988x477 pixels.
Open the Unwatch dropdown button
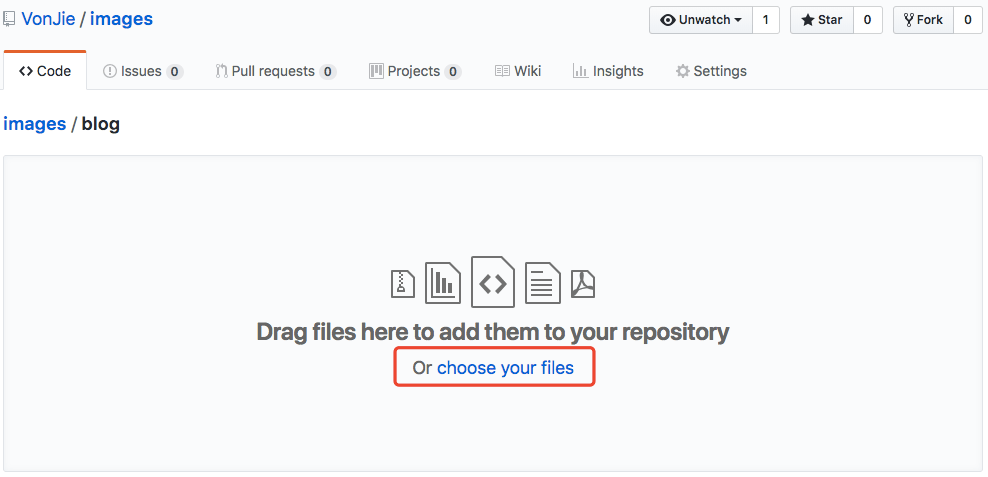(701, 20)
